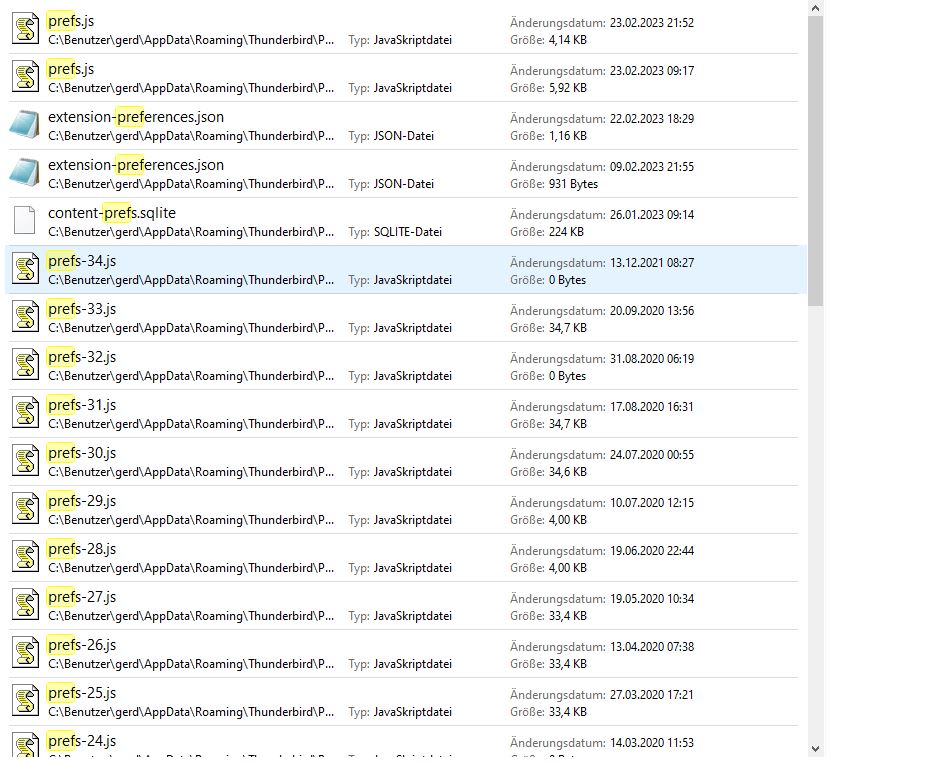This screenshot has width=940, height=764.
Task: Click the folder path under prefs-30.js
Action: [x=191, y=472]
